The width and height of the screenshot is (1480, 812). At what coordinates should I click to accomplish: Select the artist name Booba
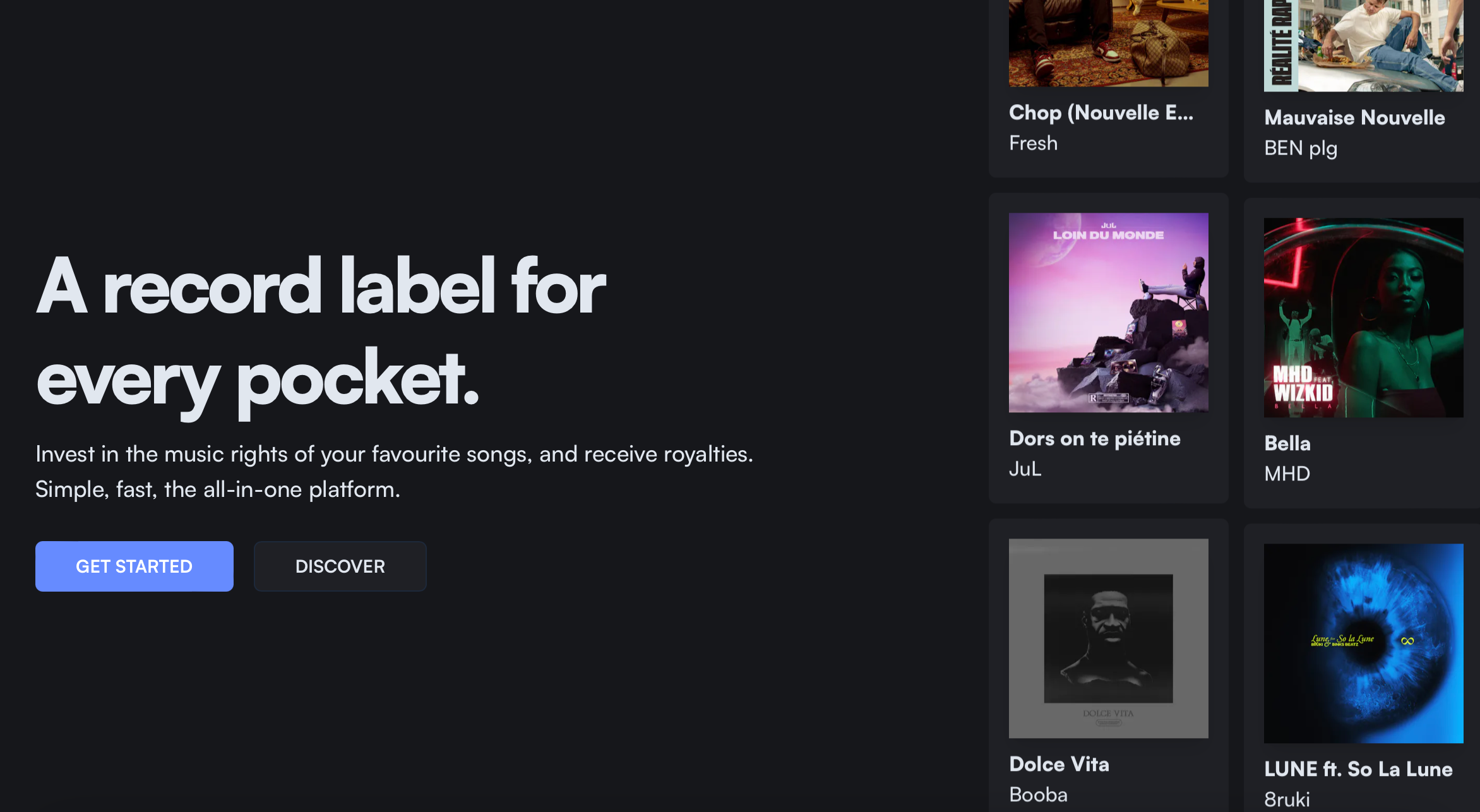click(1038, 795)
